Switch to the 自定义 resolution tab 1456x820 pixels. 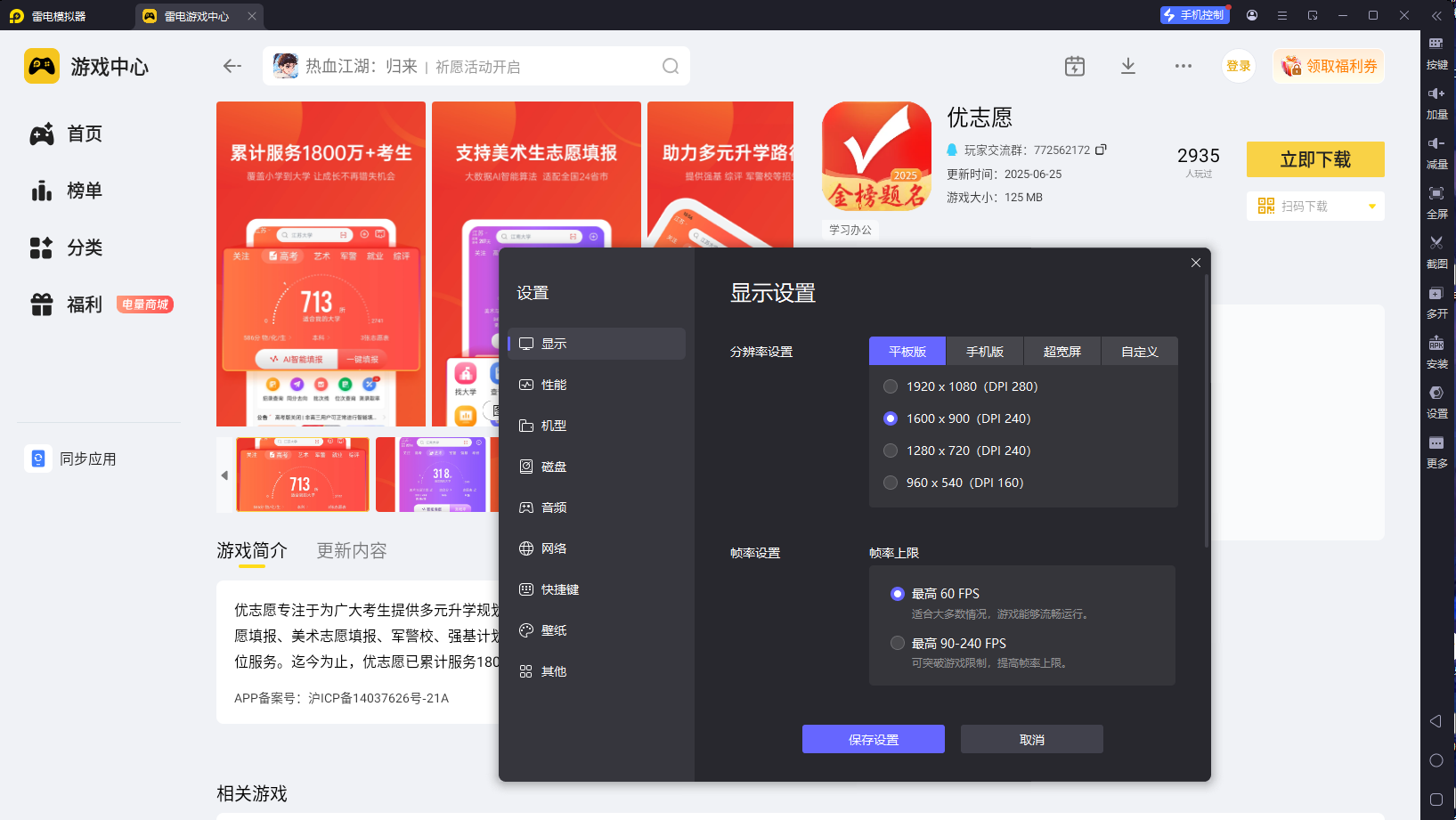[x=1140, y=352]
